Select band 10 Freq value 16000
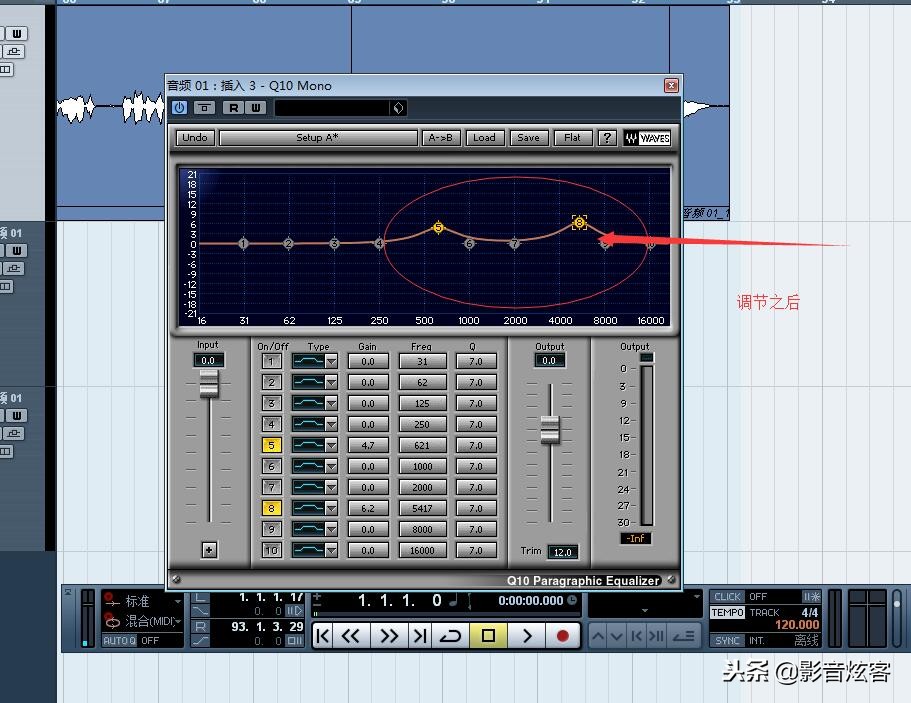Image resolution: width=911 pixels, height=703 pixels. (422, 550)
